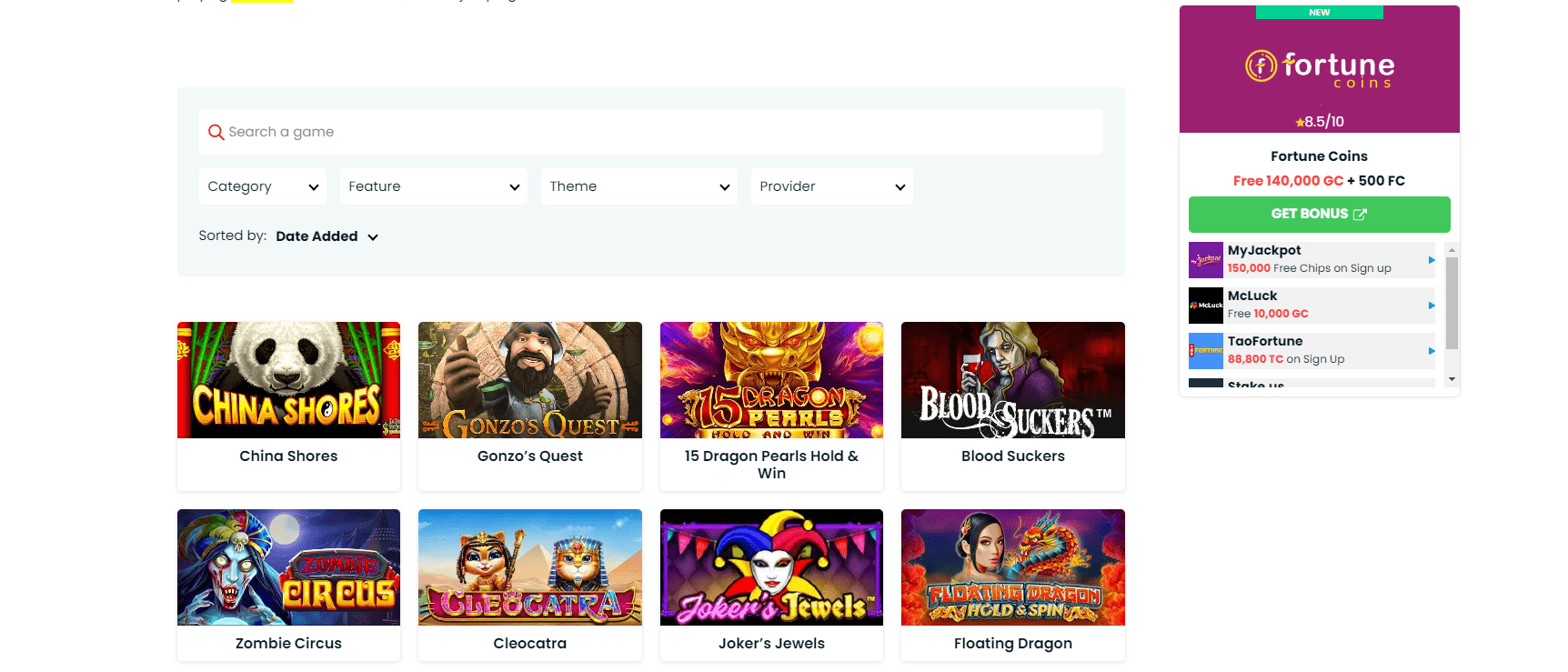Screen dimensions: 1568x672
Task: Click the red search magnifier icon
Action: pyautogui.click(x=216, y=132)
